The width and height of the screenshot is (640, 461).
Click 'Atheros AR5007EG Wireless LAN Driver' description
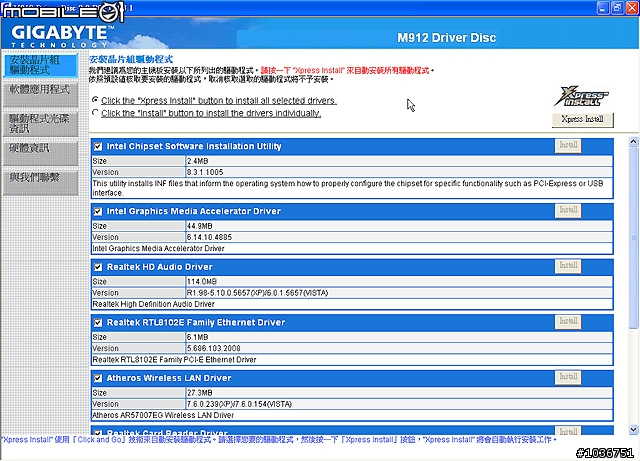pyautogui.click(x=163, y=415)
